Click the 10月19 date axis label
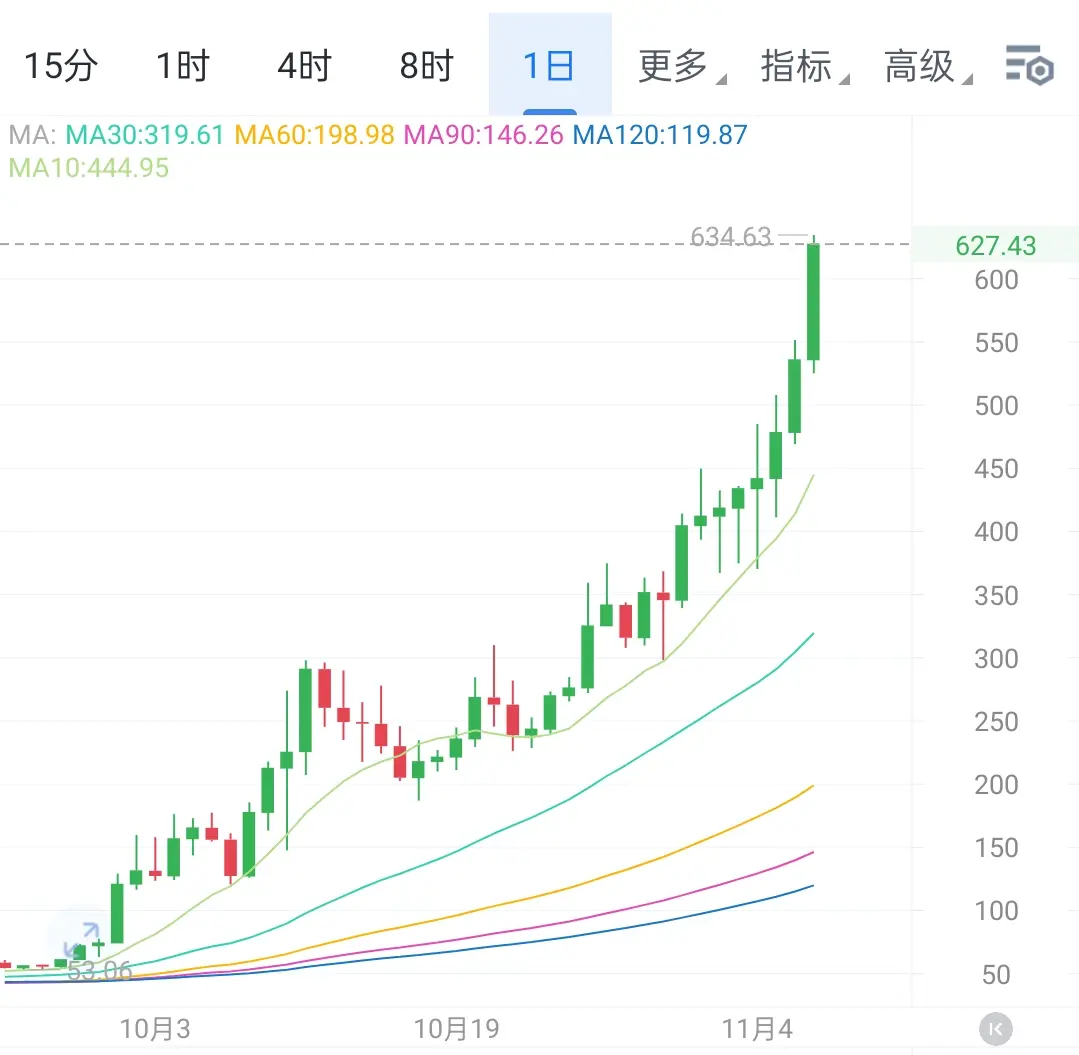This screenshot has width=1079, height=1055. click(456, 1029)
